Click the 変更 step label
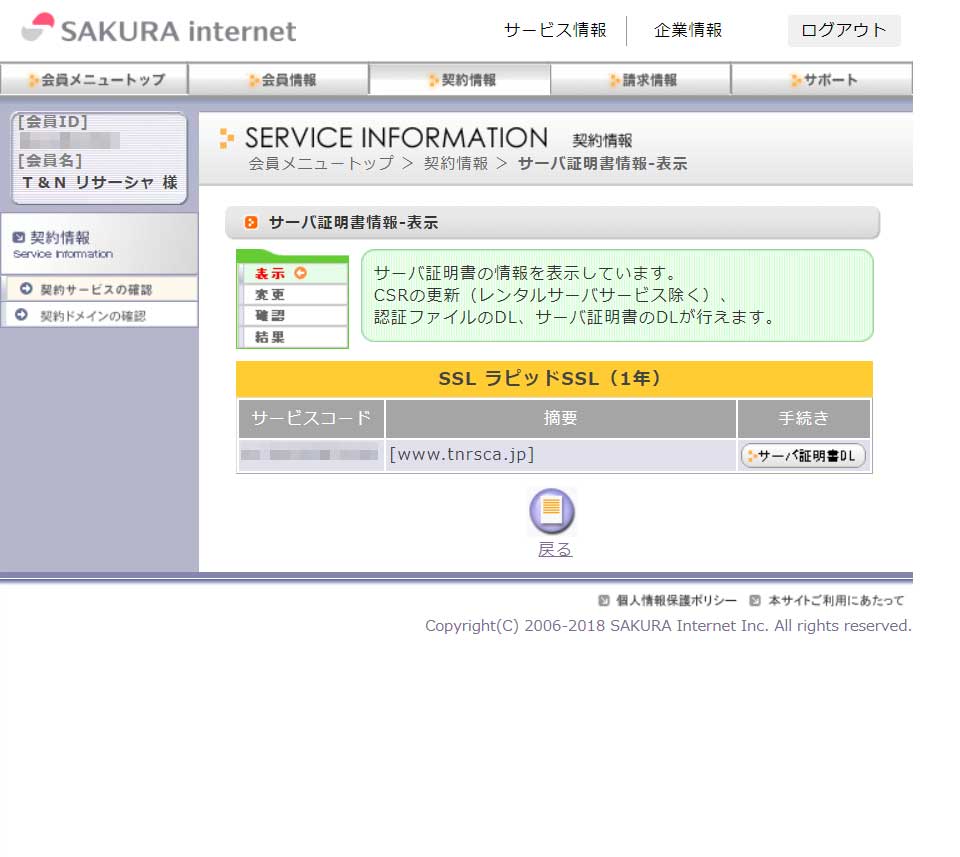960x857 pixels. point(270,294)
